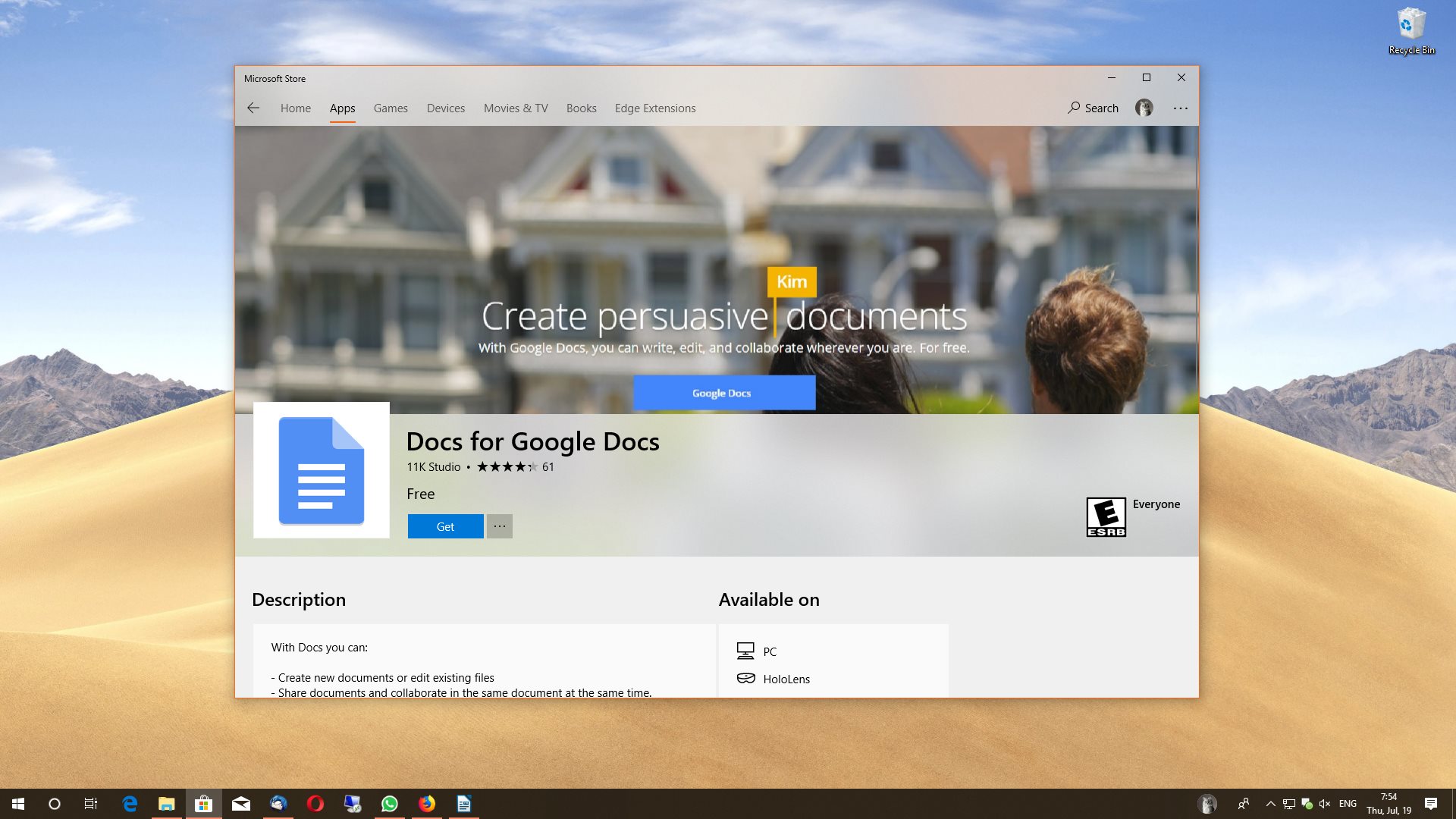The width and height of the screenshot is (1456, 819).
Task: Click the 11K Studio publisher link
Action: click(x=434, y=467)
